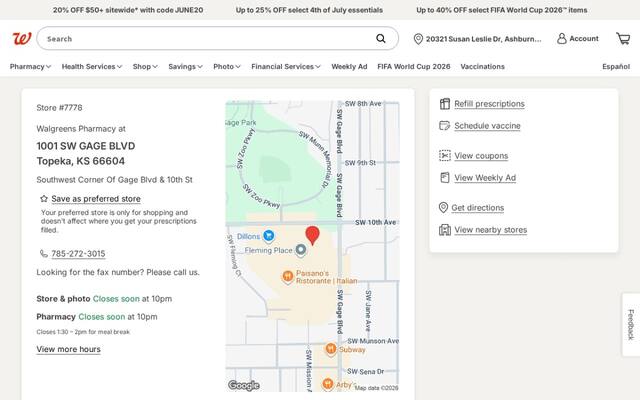Click the Fleming Place map marker

point(301,249)
